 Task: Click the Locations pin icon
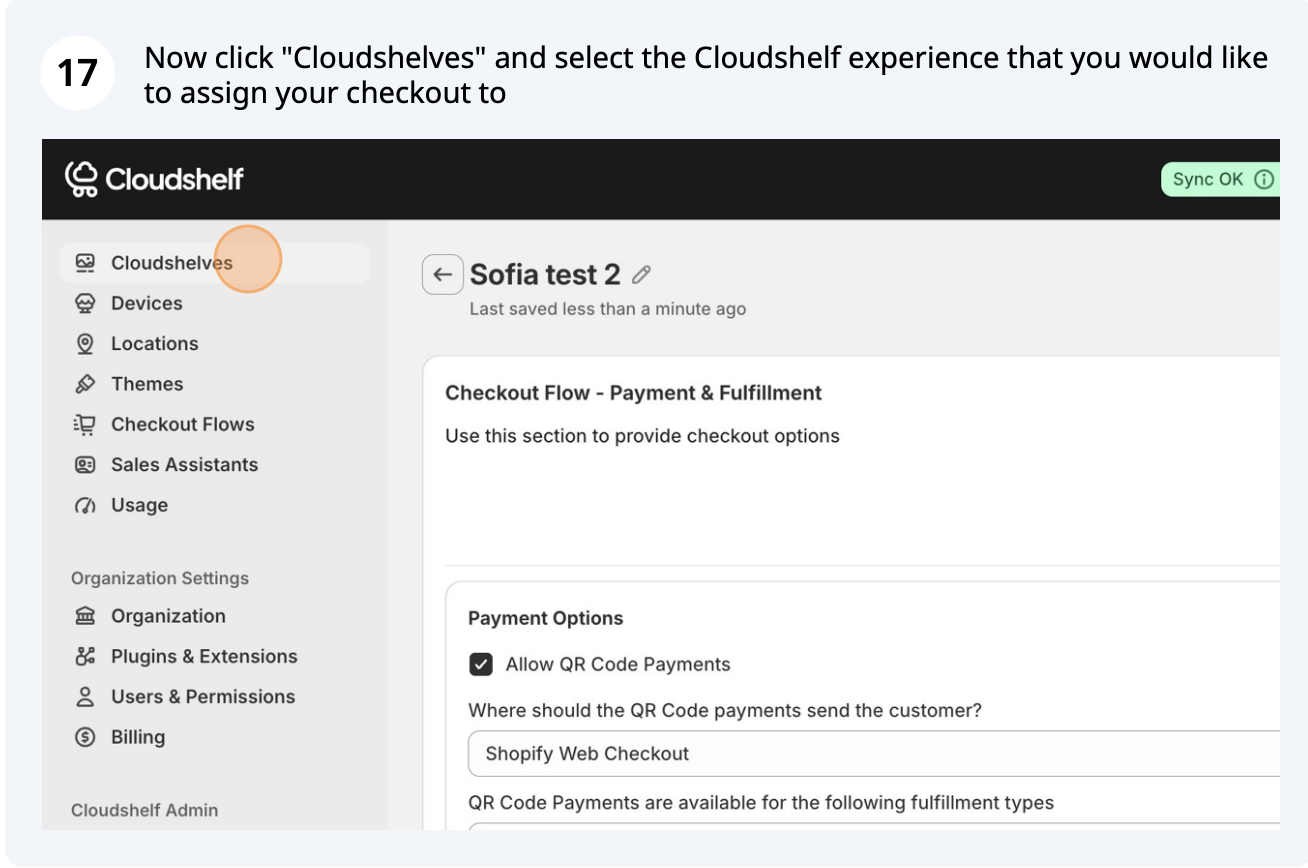click(85, 344)
